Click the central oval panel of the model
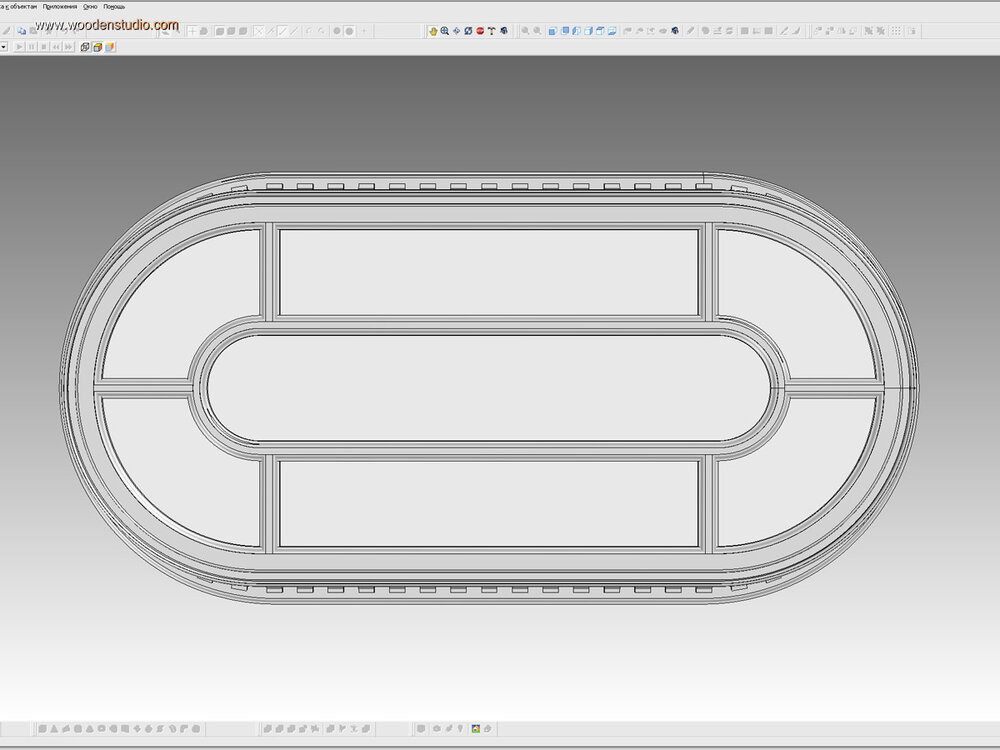Screen dimensions: 1000x750 [487, 386]
